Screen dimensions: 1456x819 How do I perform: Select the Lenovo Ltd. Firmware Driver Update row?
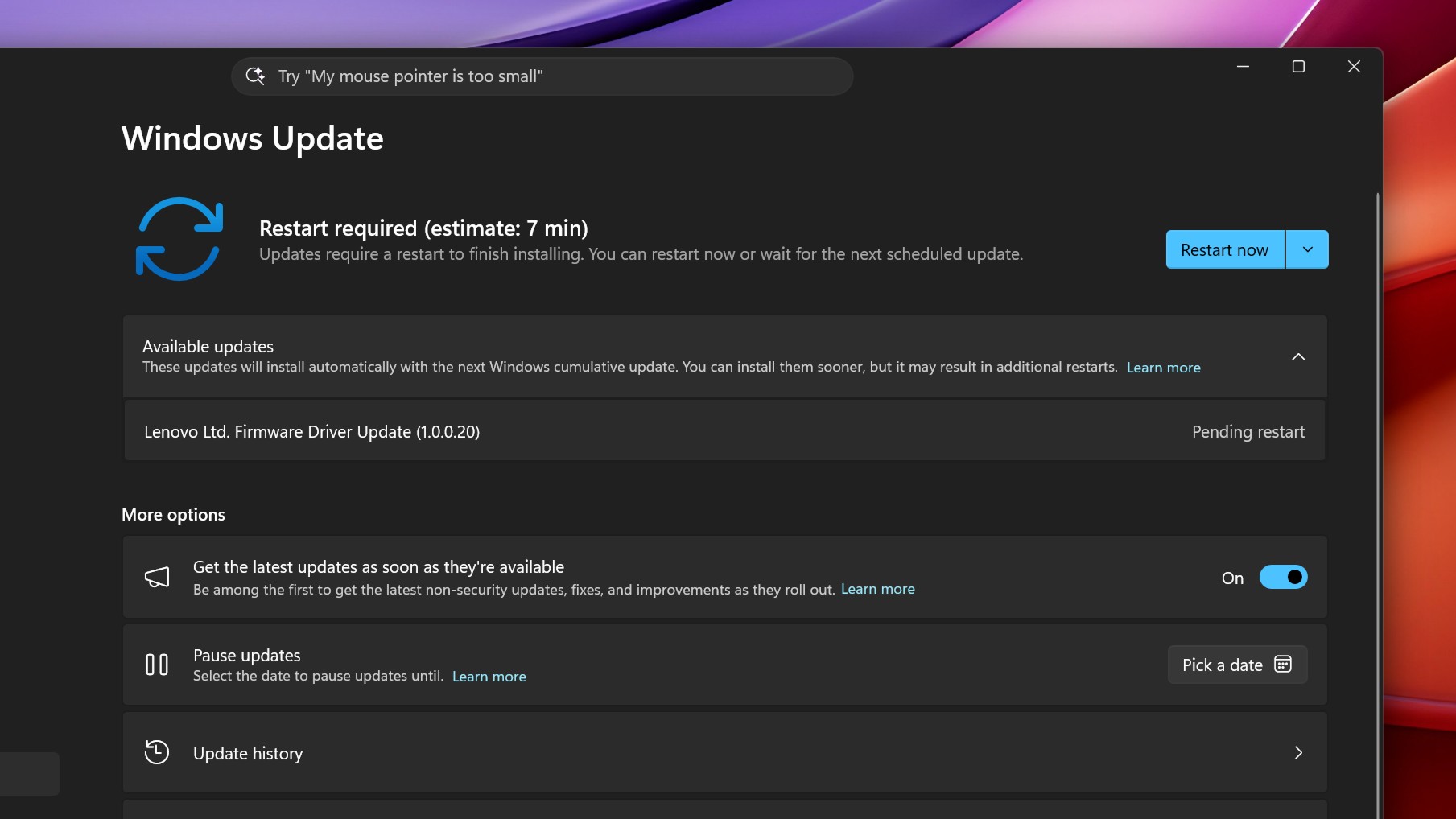pyautogui.click(x=724, y=431)
